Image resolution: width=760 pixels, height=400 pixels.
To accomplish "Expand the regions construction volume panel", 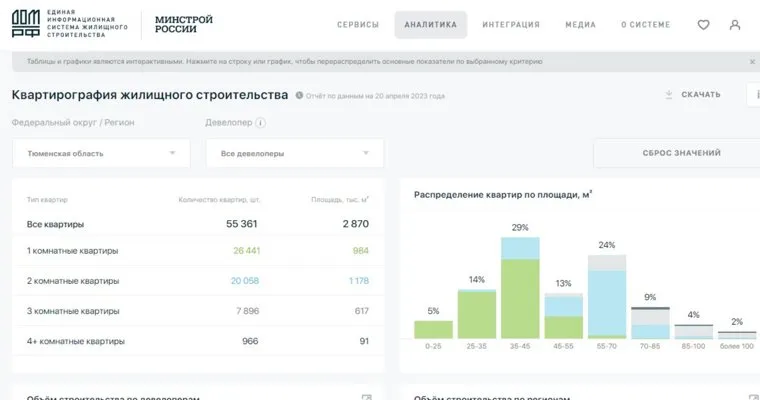I will pyautogui.click(x=752, y=397).
